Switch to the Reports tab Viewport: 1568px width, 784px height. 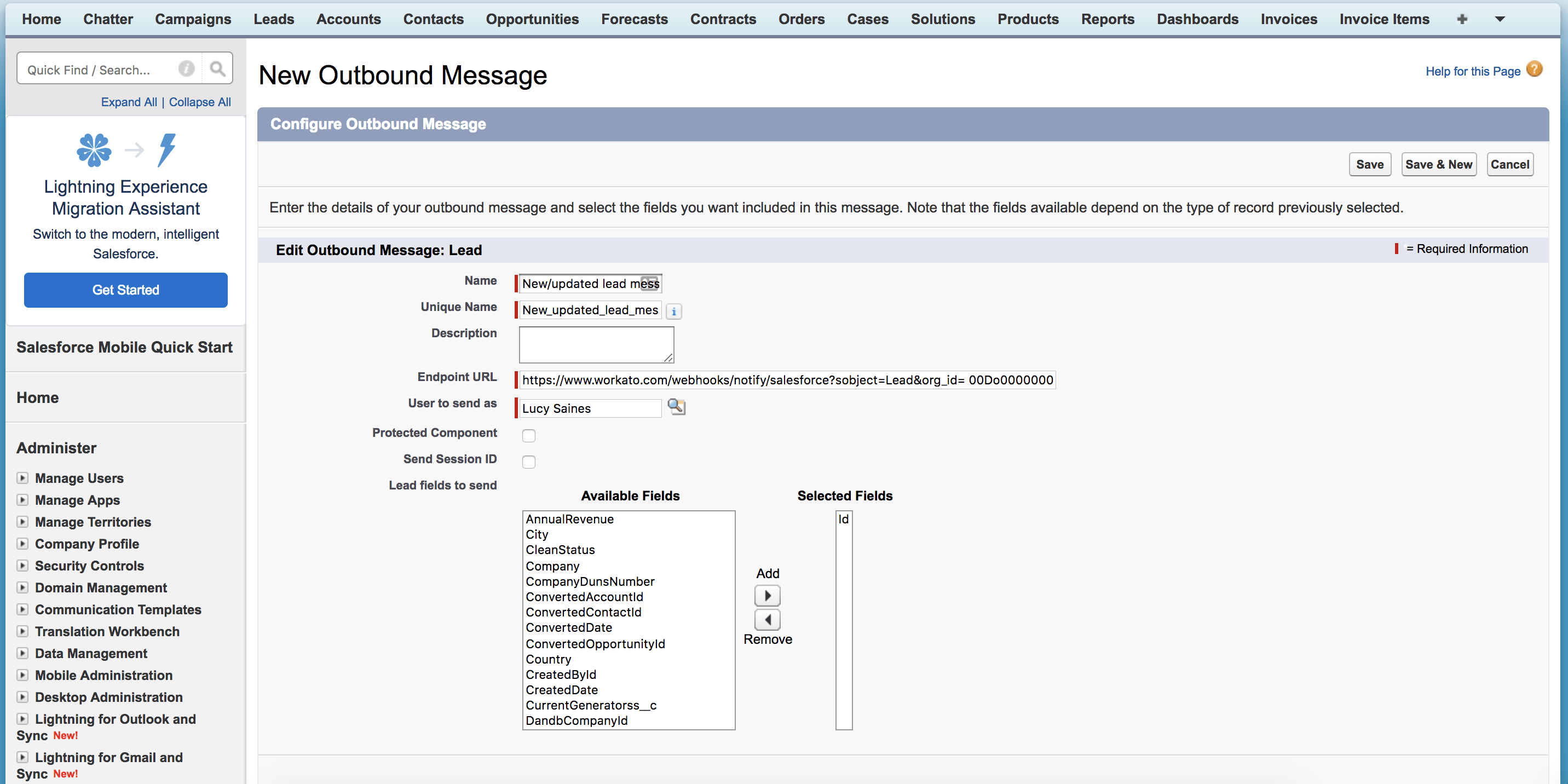(x=1107, y=20)
